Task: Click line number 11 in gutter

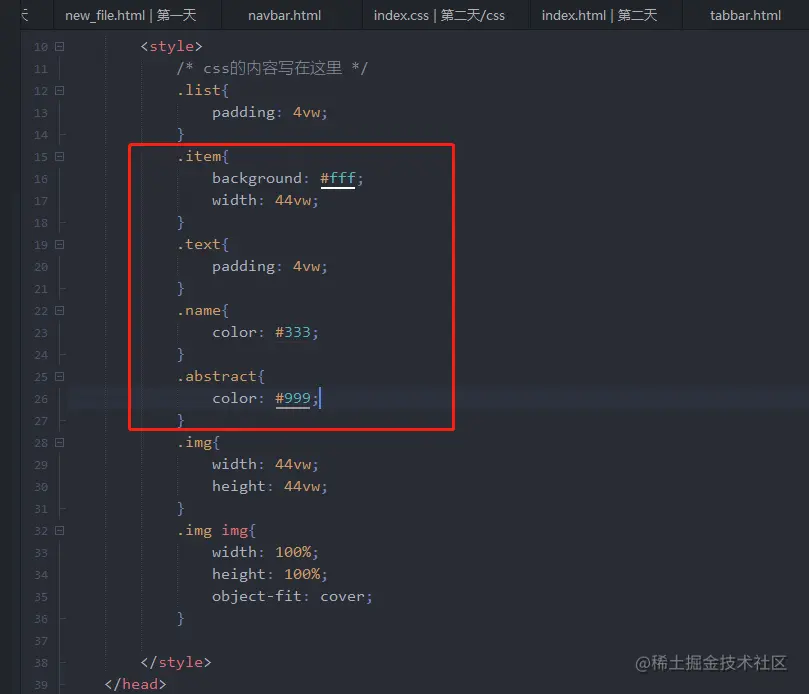Action: click(41, 69)
